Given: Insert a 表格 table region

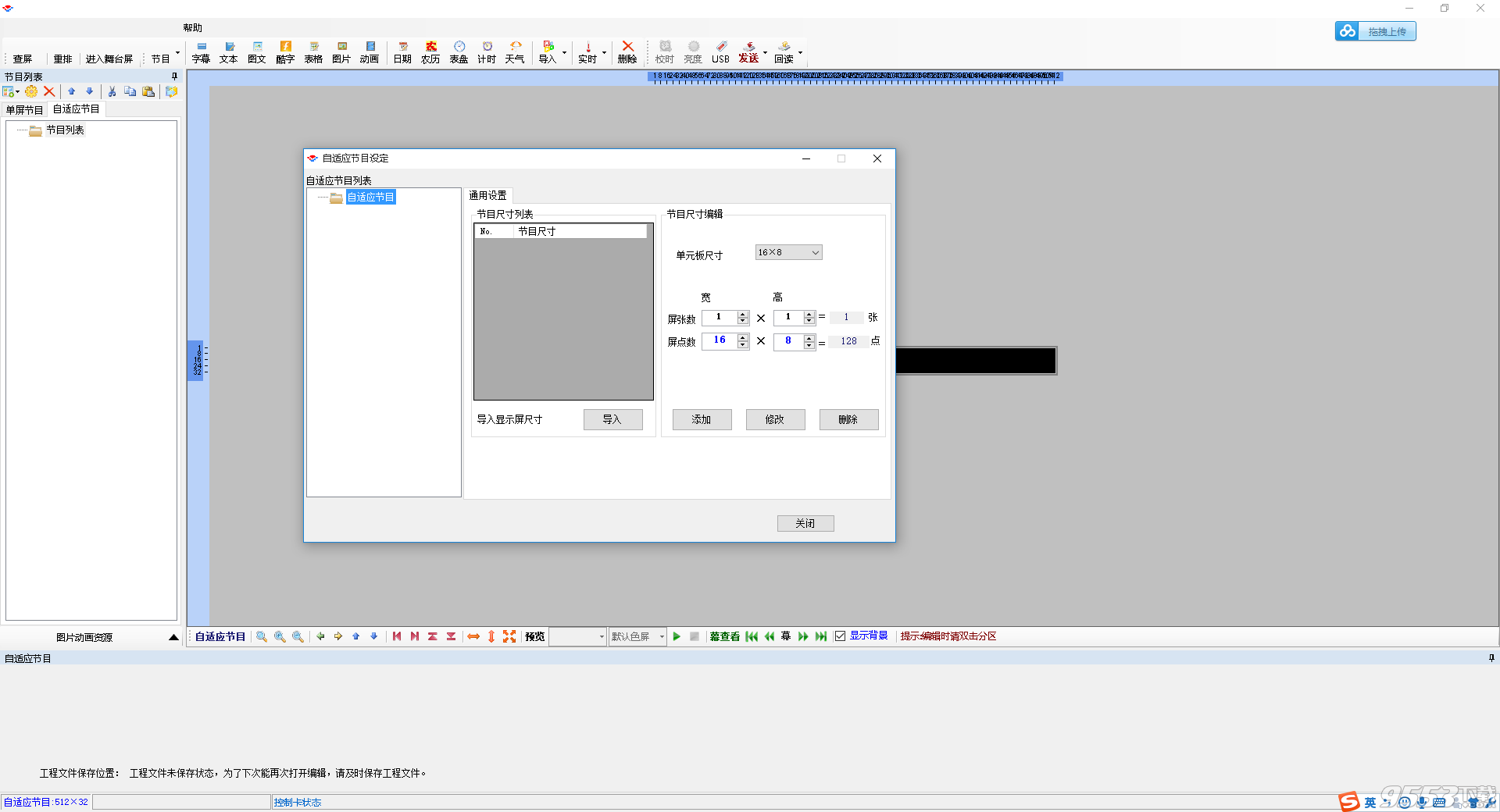Looking at the screenshot, I should 313,52.
